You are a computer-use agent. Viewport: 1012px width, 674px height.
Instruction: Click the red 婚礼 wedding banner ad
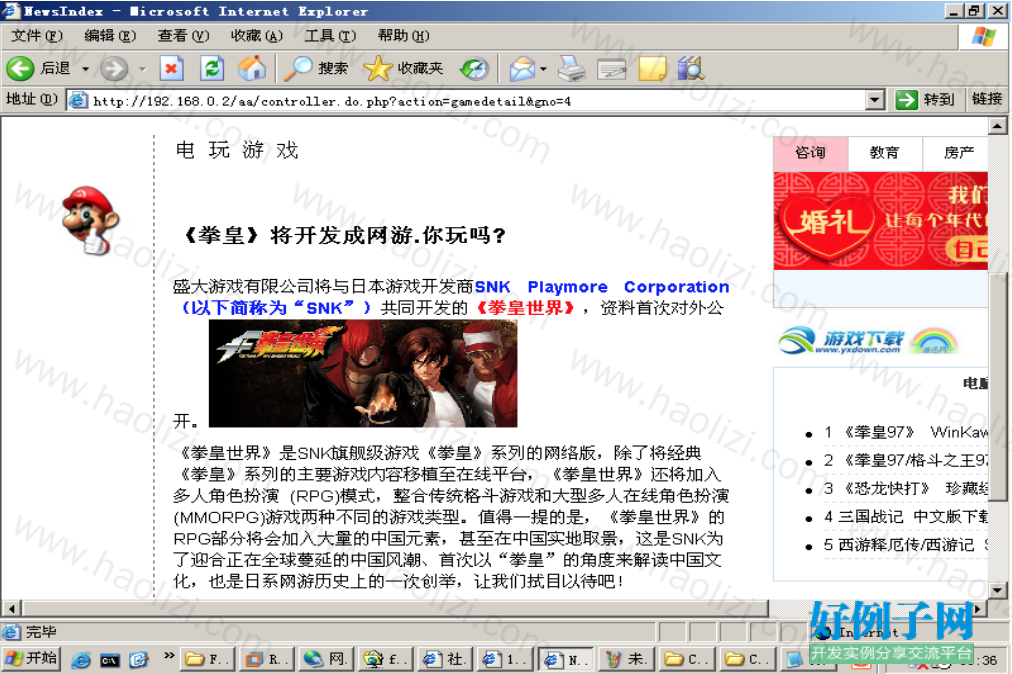pos(880,221)
